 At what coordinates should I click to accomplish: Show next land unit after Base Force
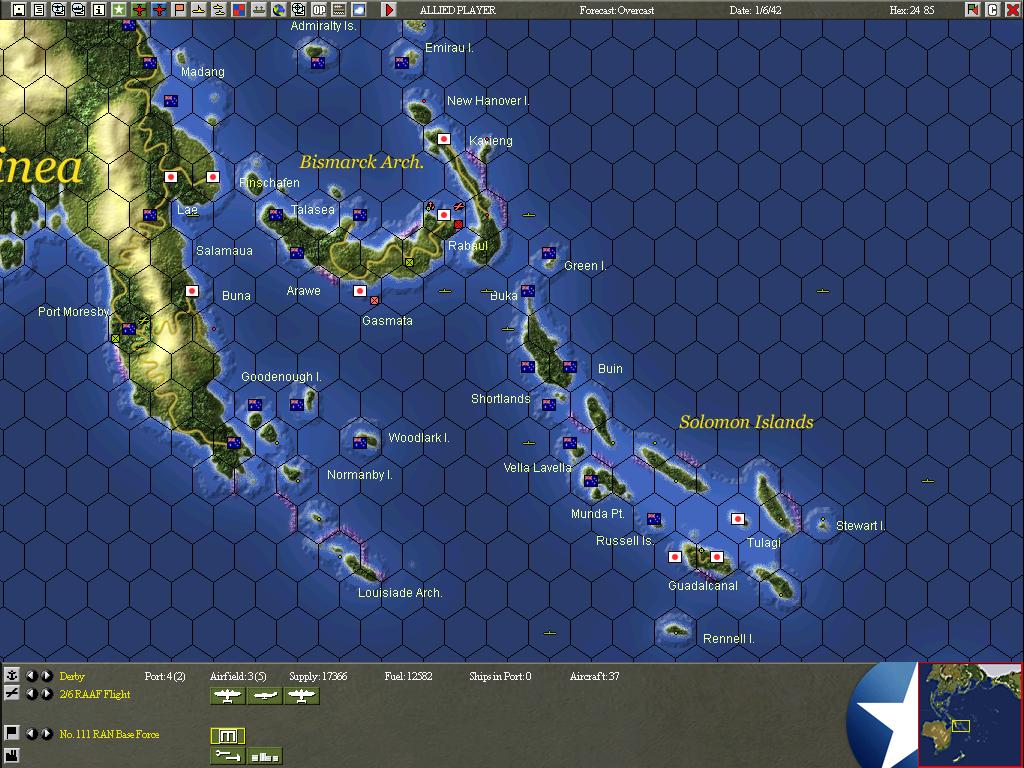[47, 733]
